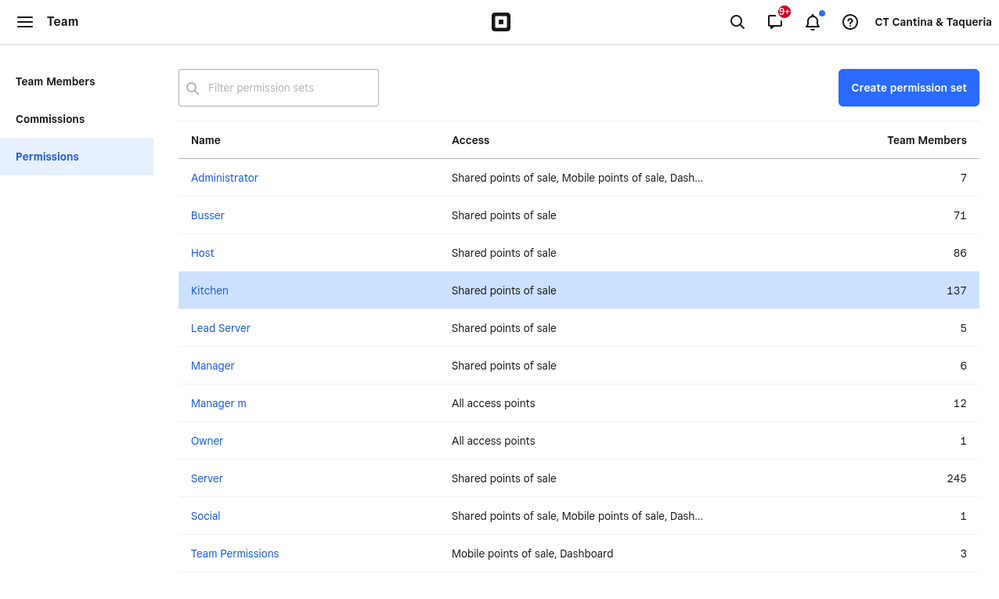Image resolution: width=999 pixels, height=599 pixels.
Task: View the Owner permission set
Action: coord(206,440)
